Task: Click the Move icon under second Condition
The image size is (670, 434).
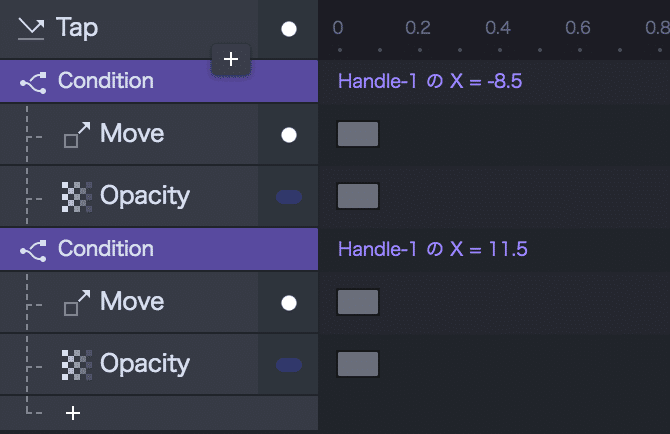Action: pos(76,303)
